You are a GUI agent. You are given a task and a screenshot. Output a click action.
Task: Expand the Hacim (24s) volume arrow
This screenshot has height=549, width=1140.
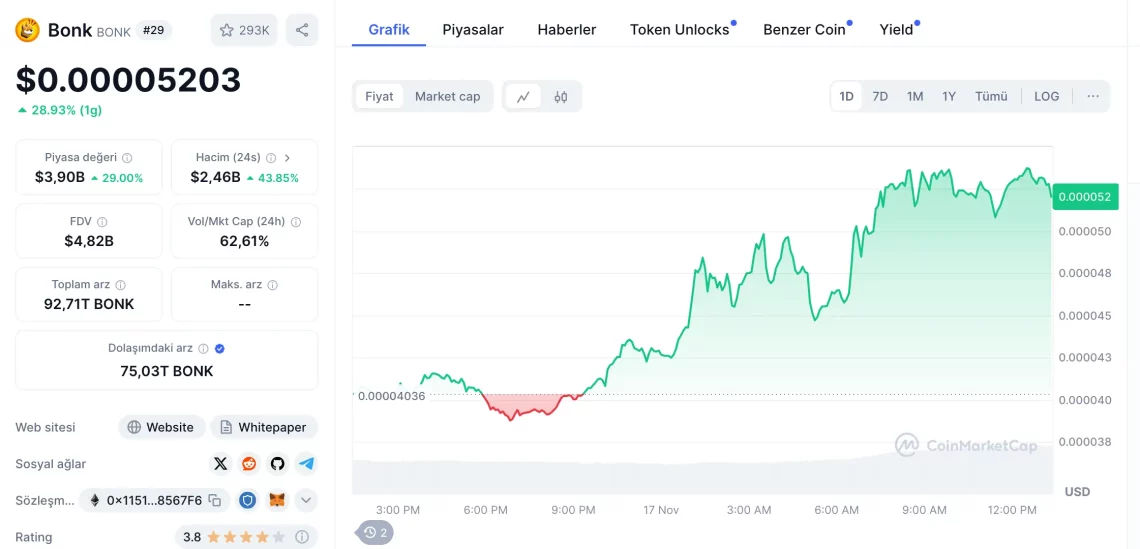point(288,158)
